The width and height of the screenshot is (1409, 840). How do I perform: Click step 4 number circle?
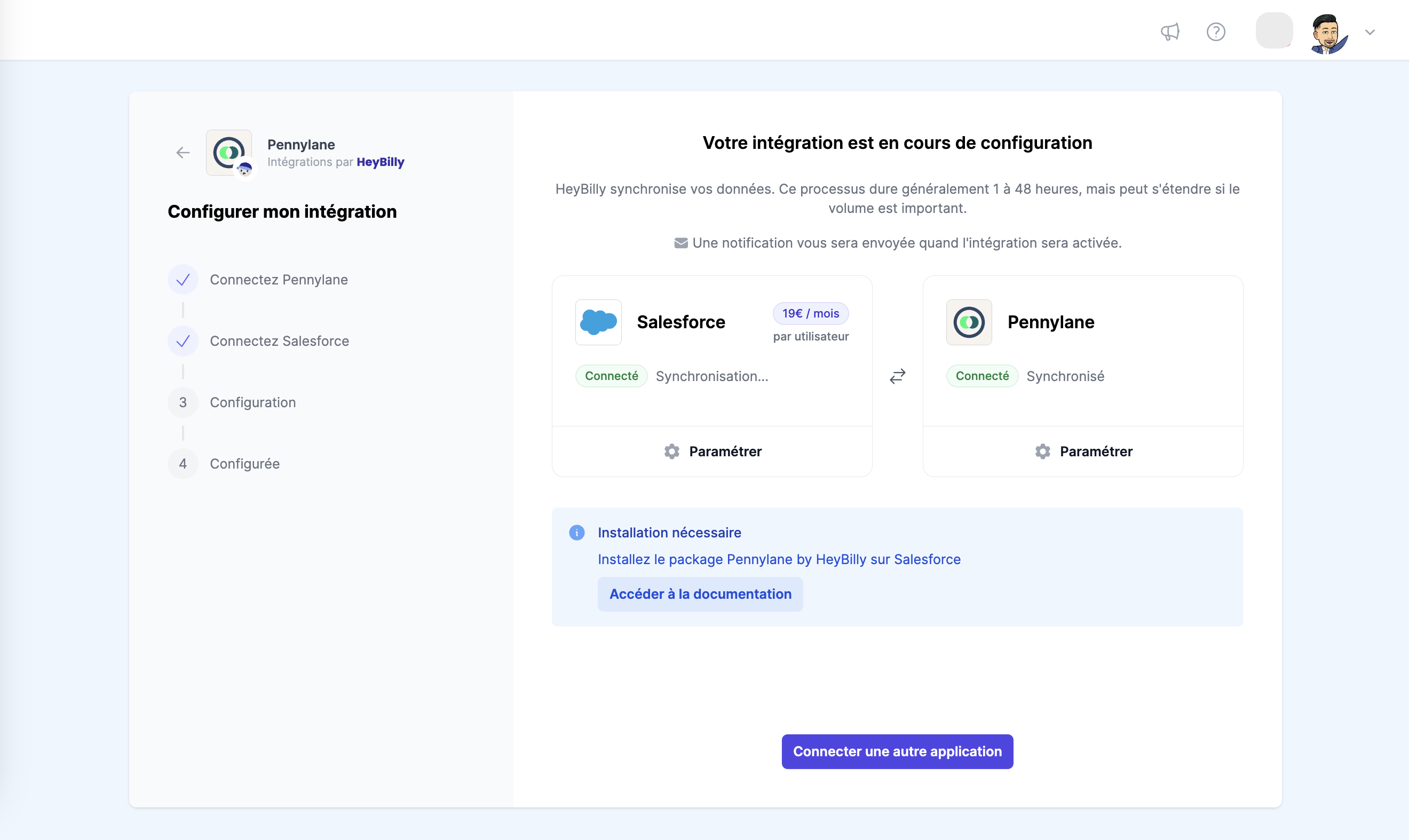tap(183, 464)
